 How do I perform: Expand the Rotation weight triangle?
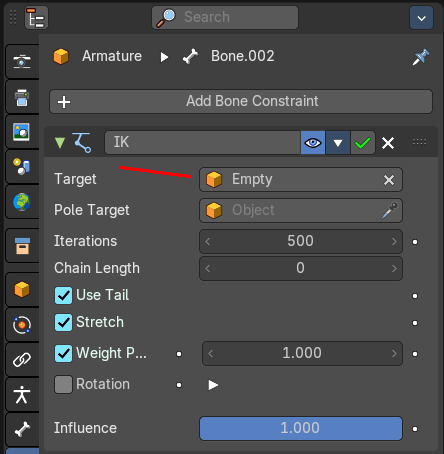click(x=213, y=385)
